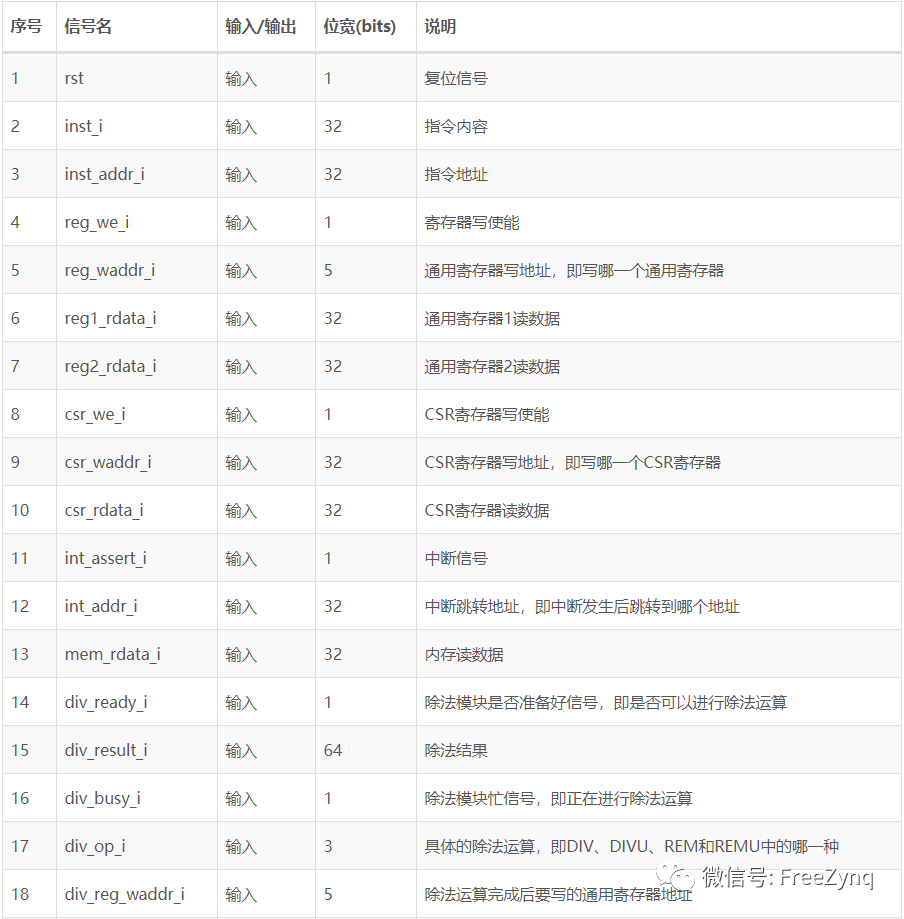904x919 pixels.
Task: Click the mem_rdata_i signal name
Action: tap(112, 654)
